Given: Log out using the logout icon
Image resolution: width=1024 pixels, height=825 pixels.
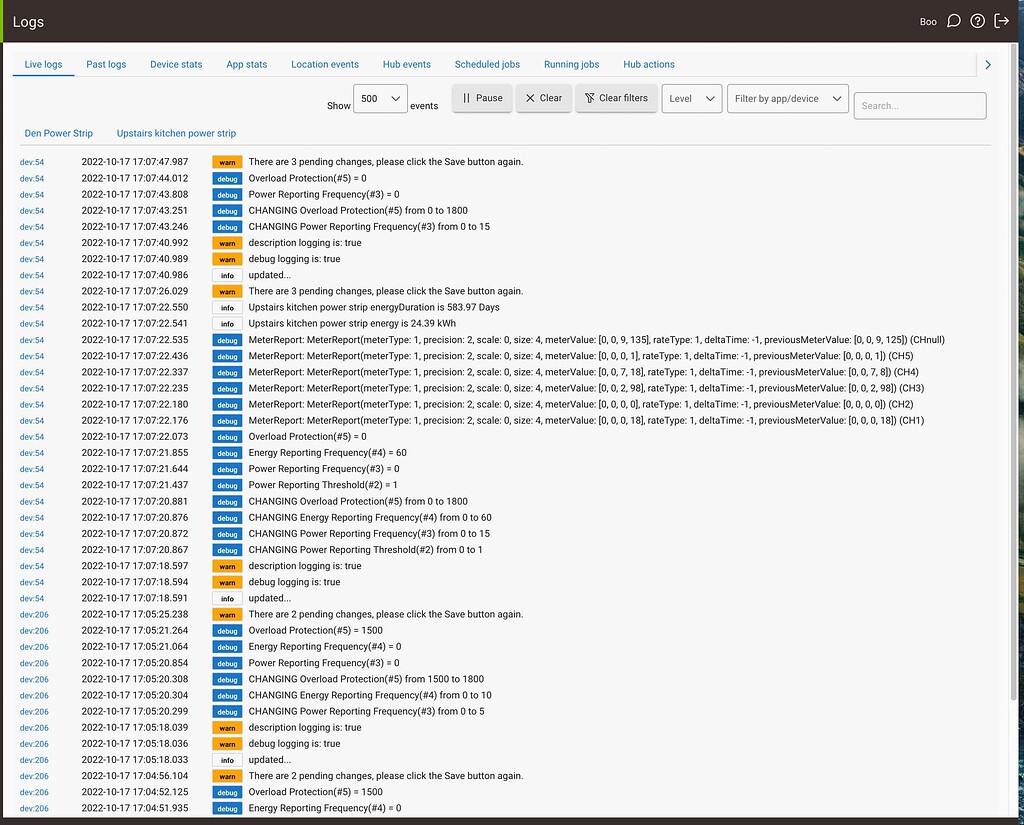Looking at the screenshot, I should (x=1002, y=20).
